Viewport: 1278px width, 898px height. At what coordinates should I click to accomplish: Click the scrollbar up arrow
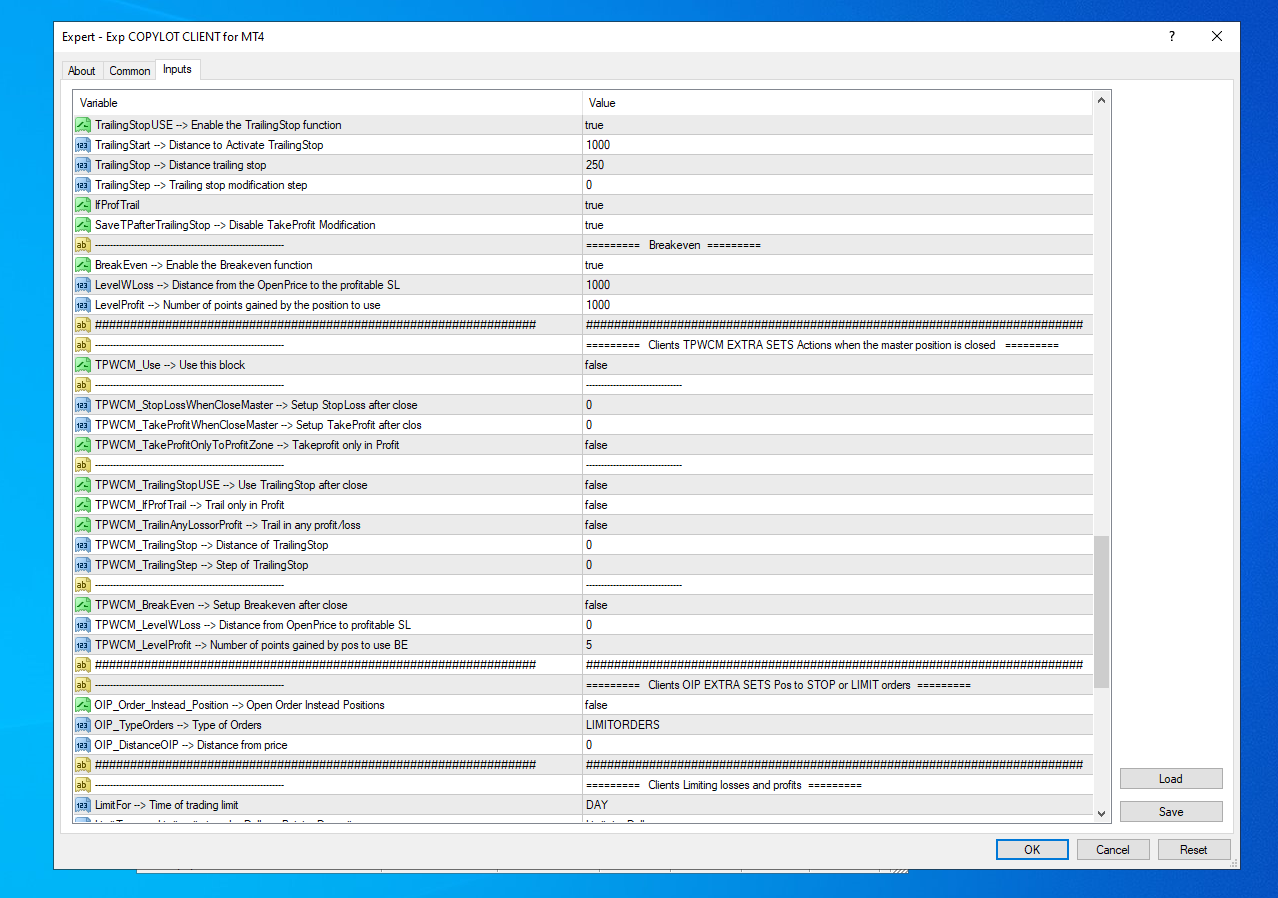(1102, 100)
